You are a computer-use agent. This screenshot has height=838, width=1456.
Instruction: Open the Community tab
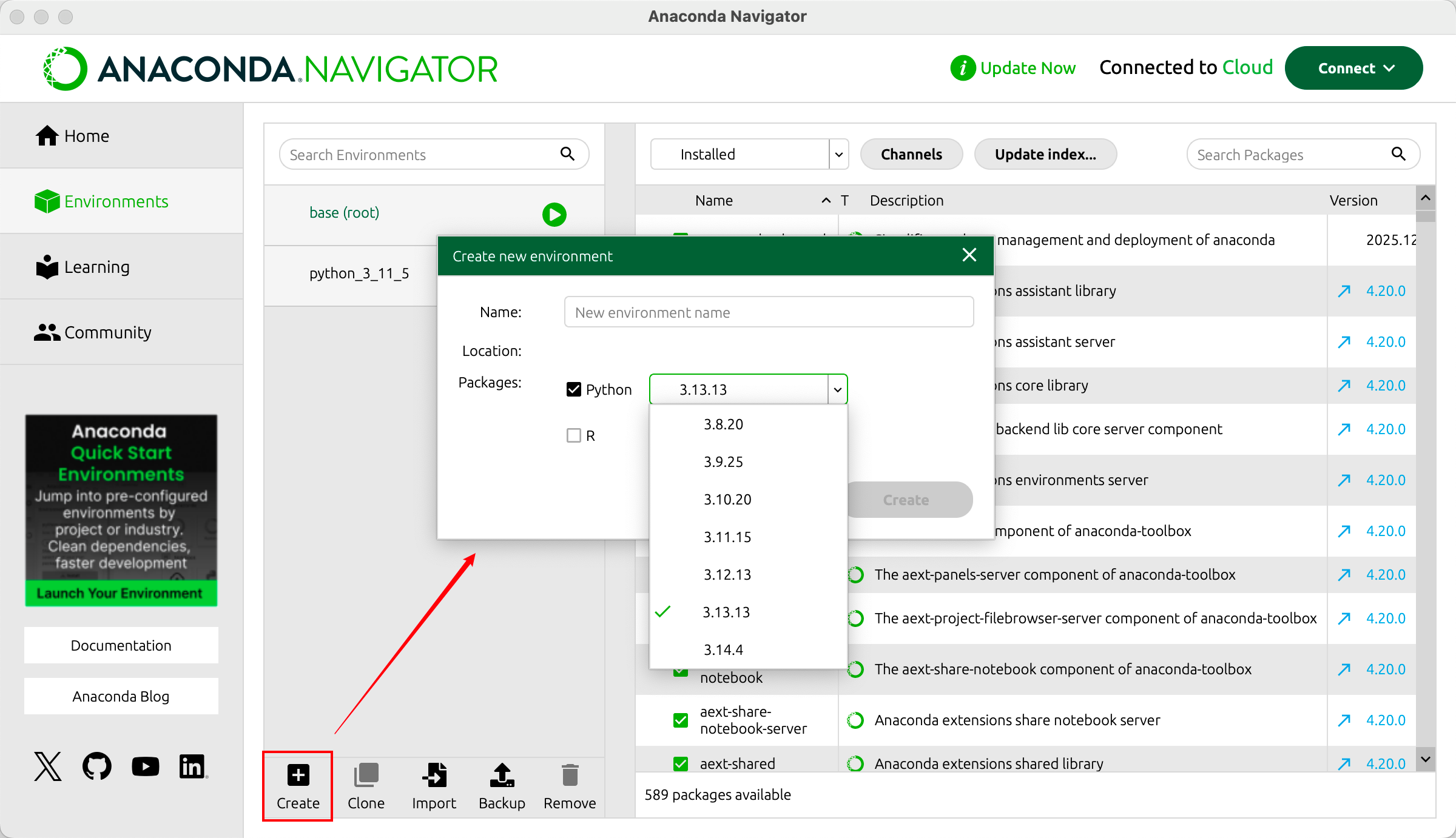(121, 332)
